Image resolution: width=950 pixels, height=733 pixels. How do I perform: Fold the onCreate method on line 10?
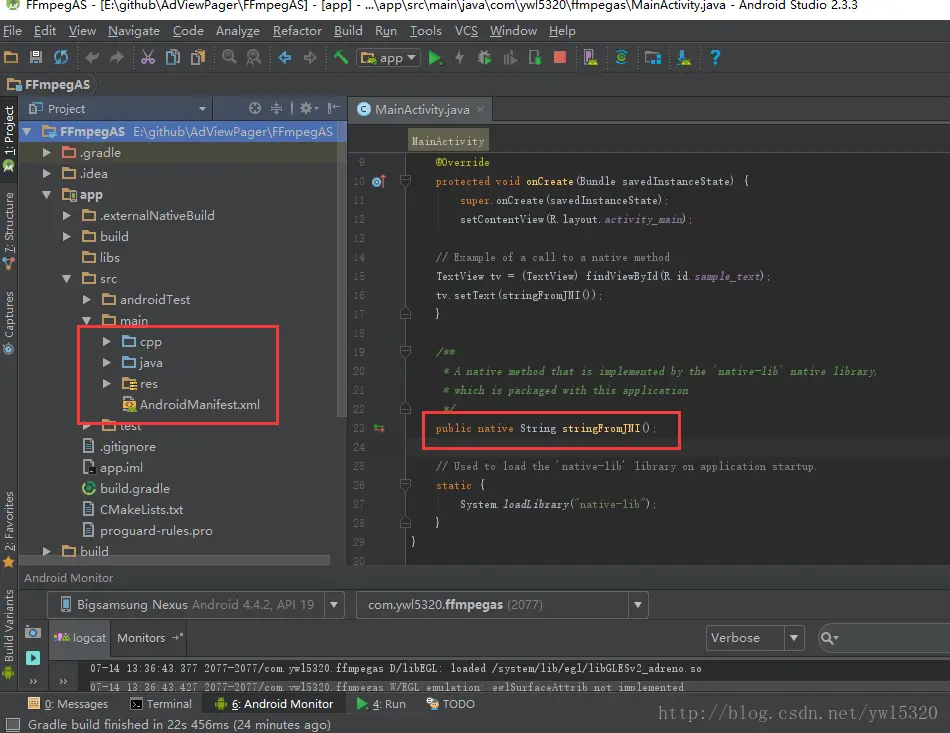pos(405,181)
